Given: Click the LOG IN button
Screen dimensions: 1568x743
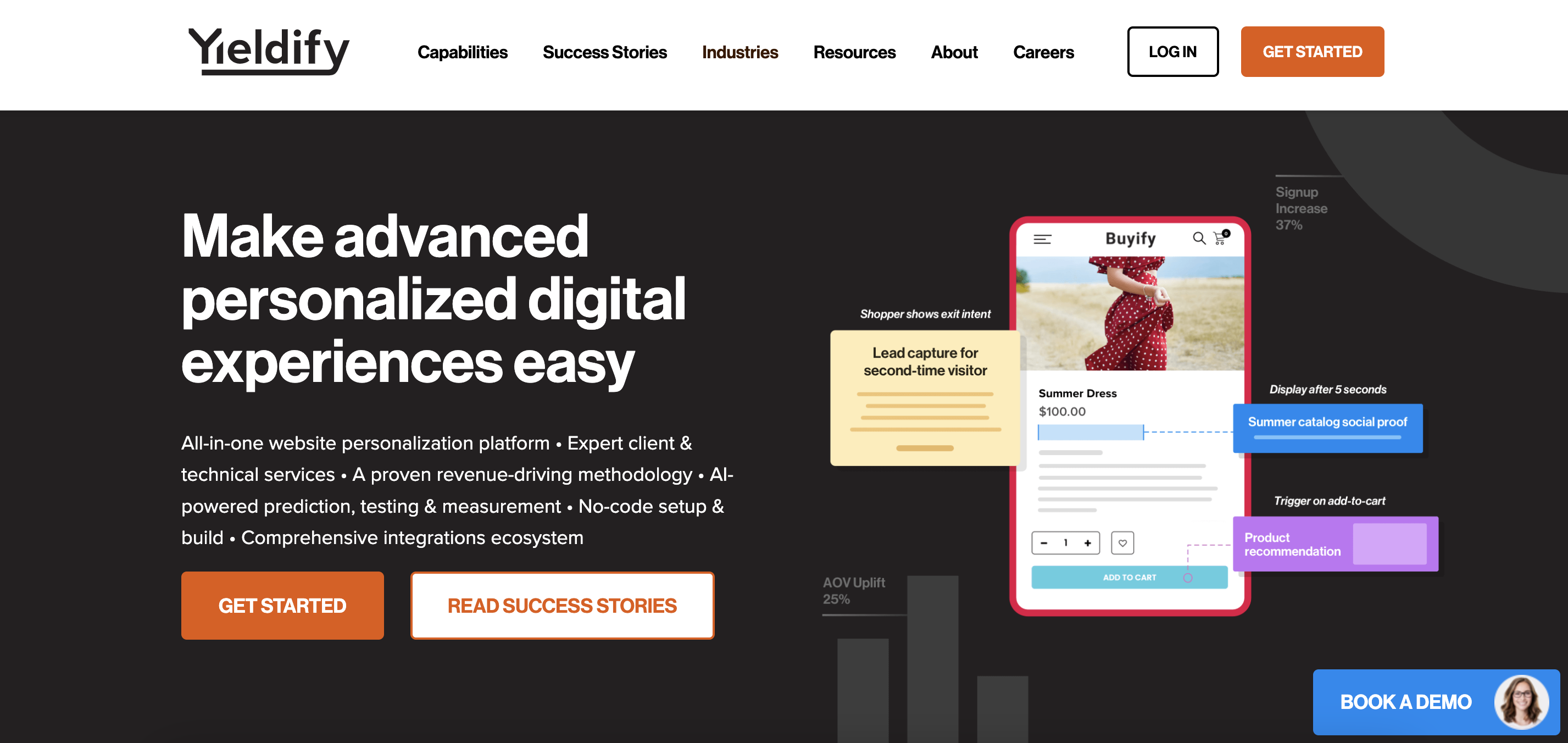Looking at the screenshot, I should point(1173,52).
